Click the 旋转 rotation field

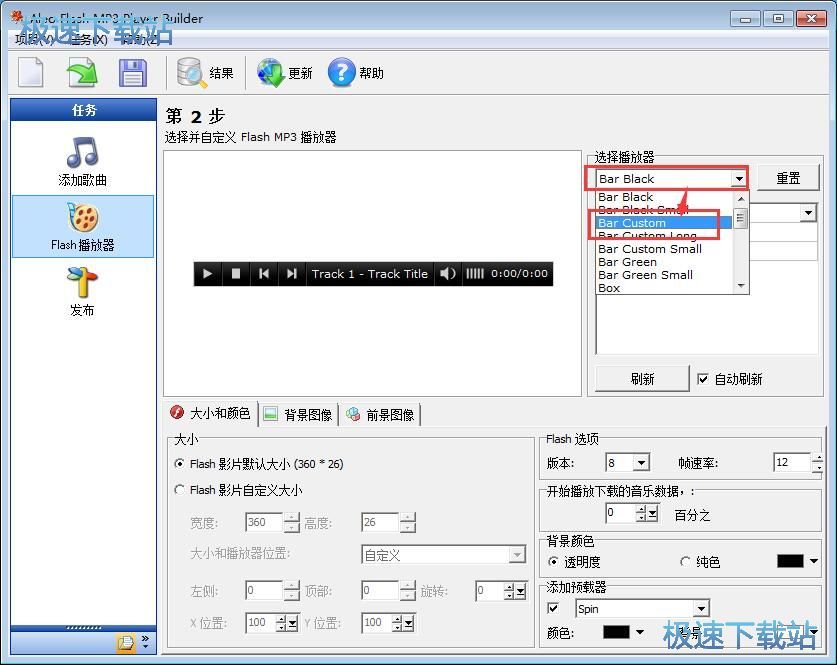click(489, 591)
